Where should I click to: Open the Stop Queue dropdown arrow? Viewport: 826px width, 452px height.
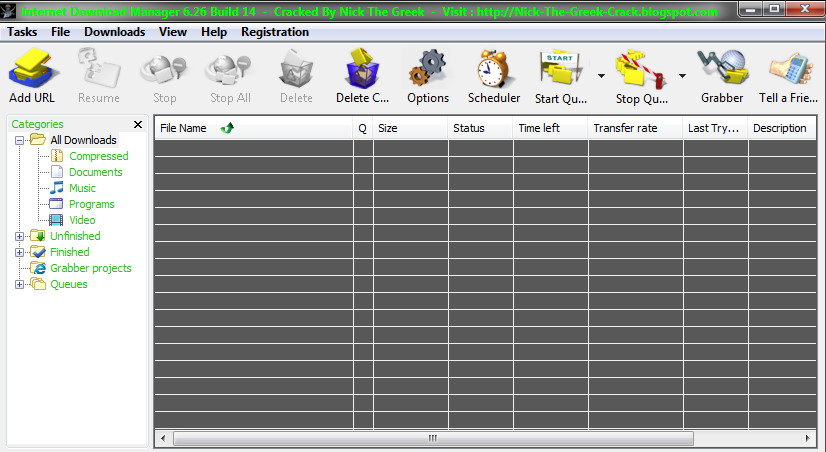[682, 76]
